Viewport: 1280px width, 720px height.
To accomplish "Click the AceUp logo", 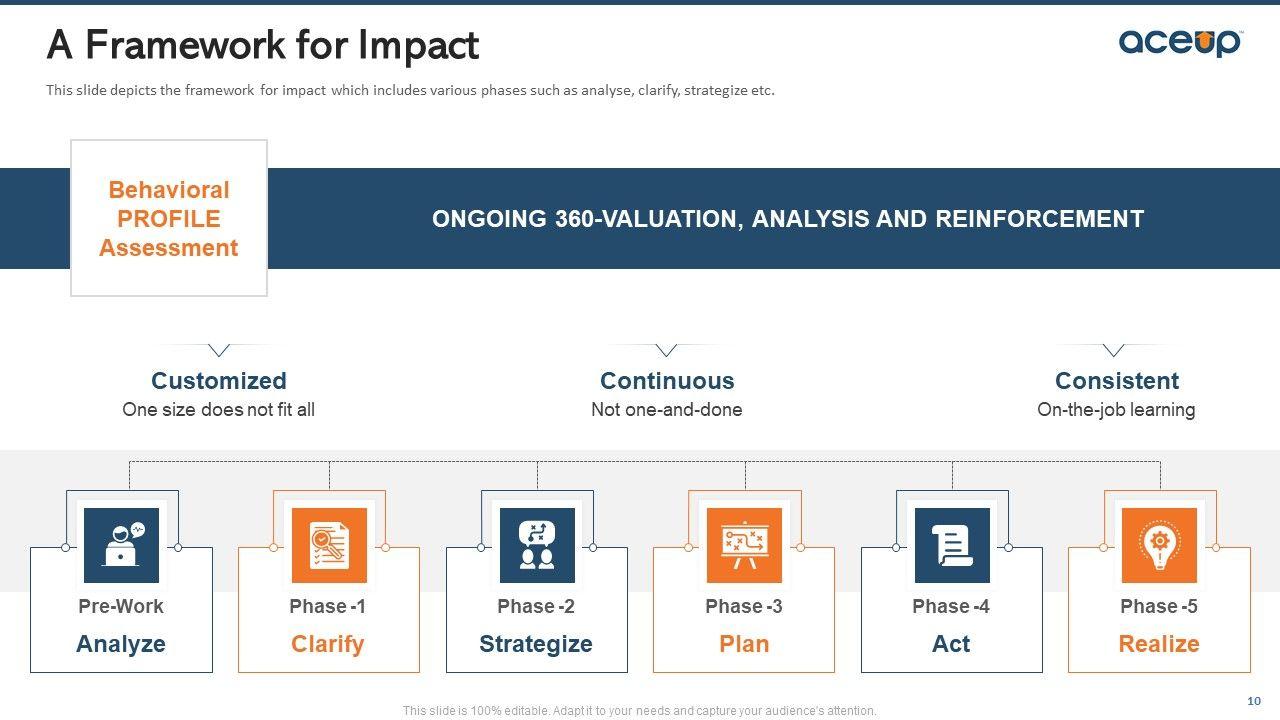I will (x=1180, y=42).
